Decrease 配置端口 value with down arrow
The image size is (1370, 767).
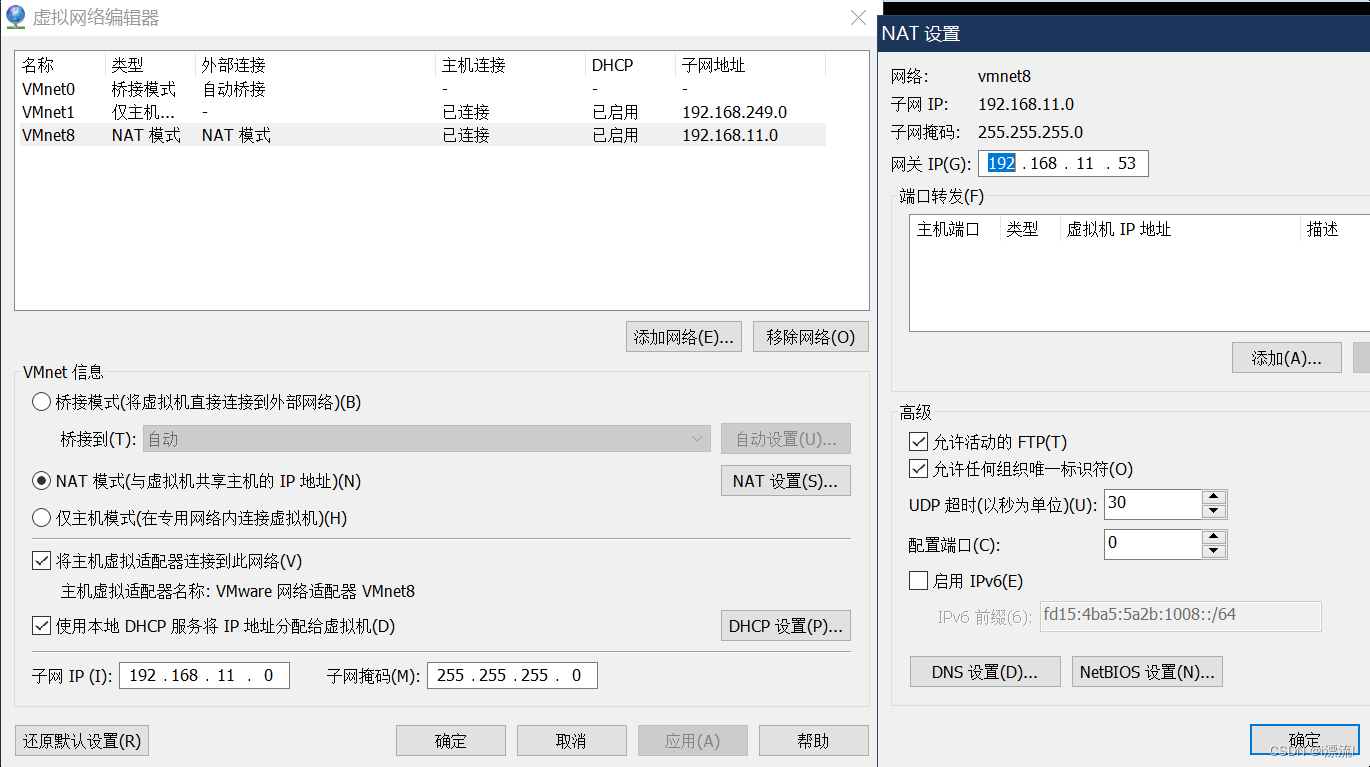point(1214,551)
